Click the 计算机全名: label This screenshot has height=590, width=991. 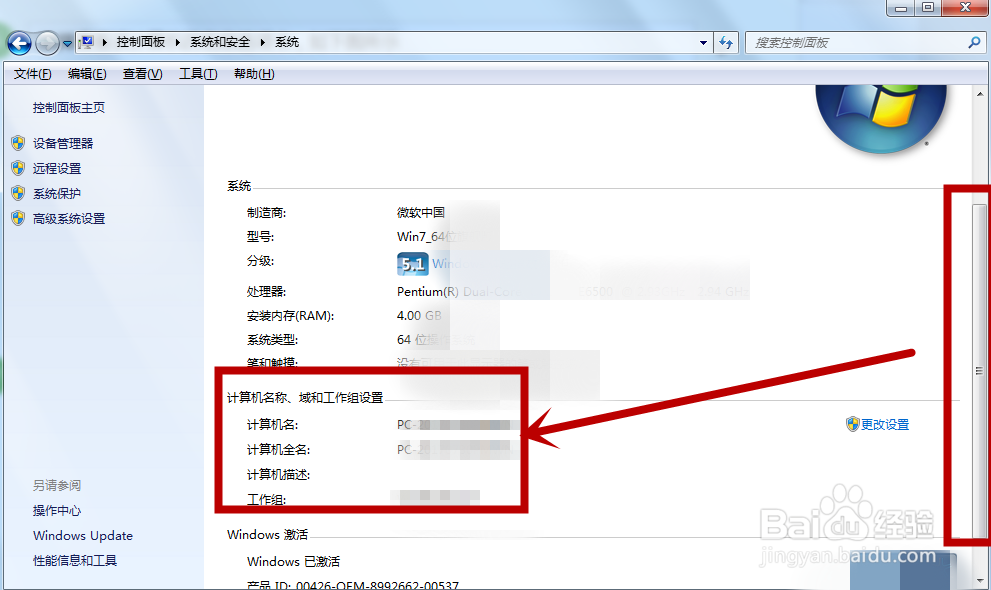278,450
